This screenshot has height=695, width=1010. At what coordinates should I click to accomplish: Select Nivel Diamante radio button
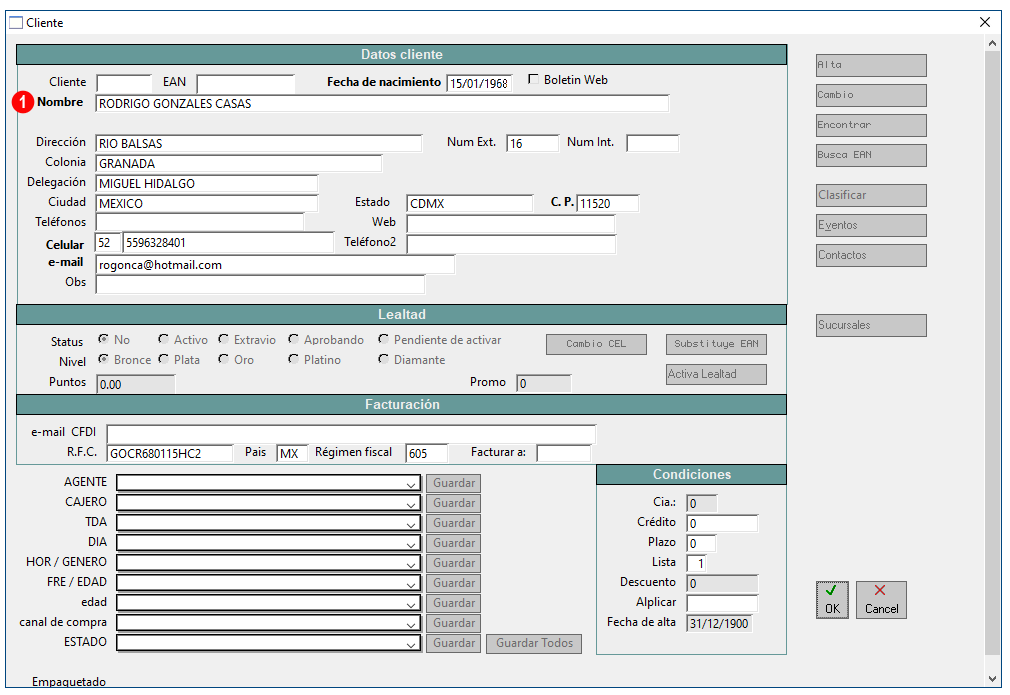383,359
